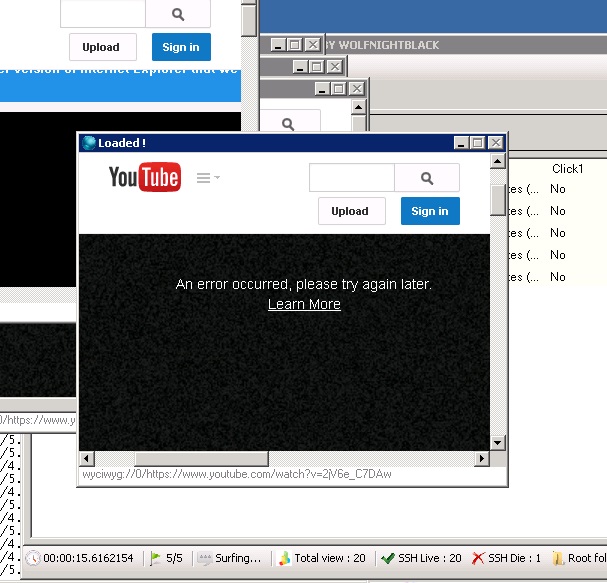The image size is (607, 583).
Task: Click the search field in the top-left background window
Action: pyautogui.click(x=103, y=14)
